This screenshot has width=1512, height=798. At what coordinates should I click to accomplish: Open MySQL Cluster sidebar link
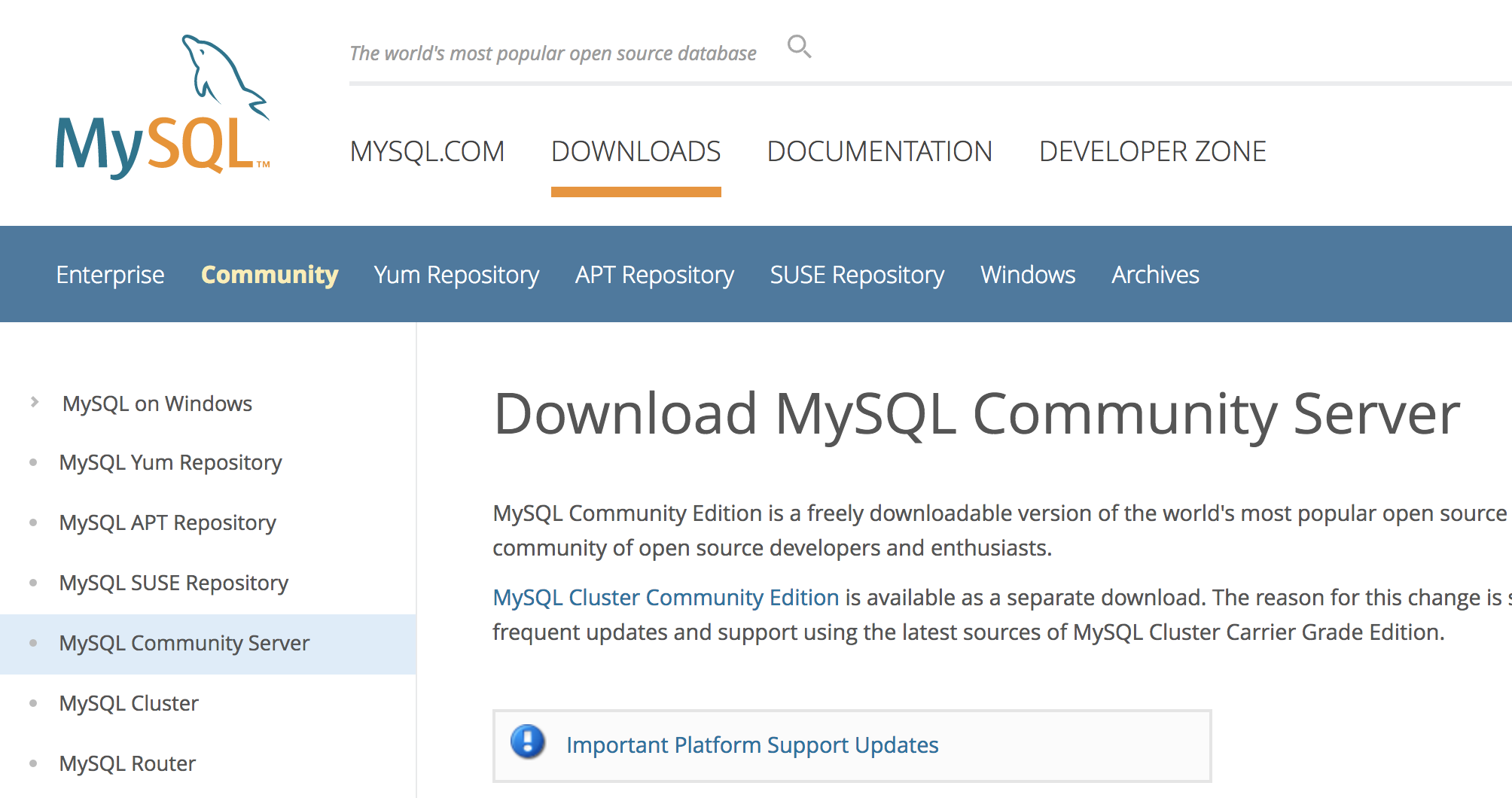[x=129, y=703]
